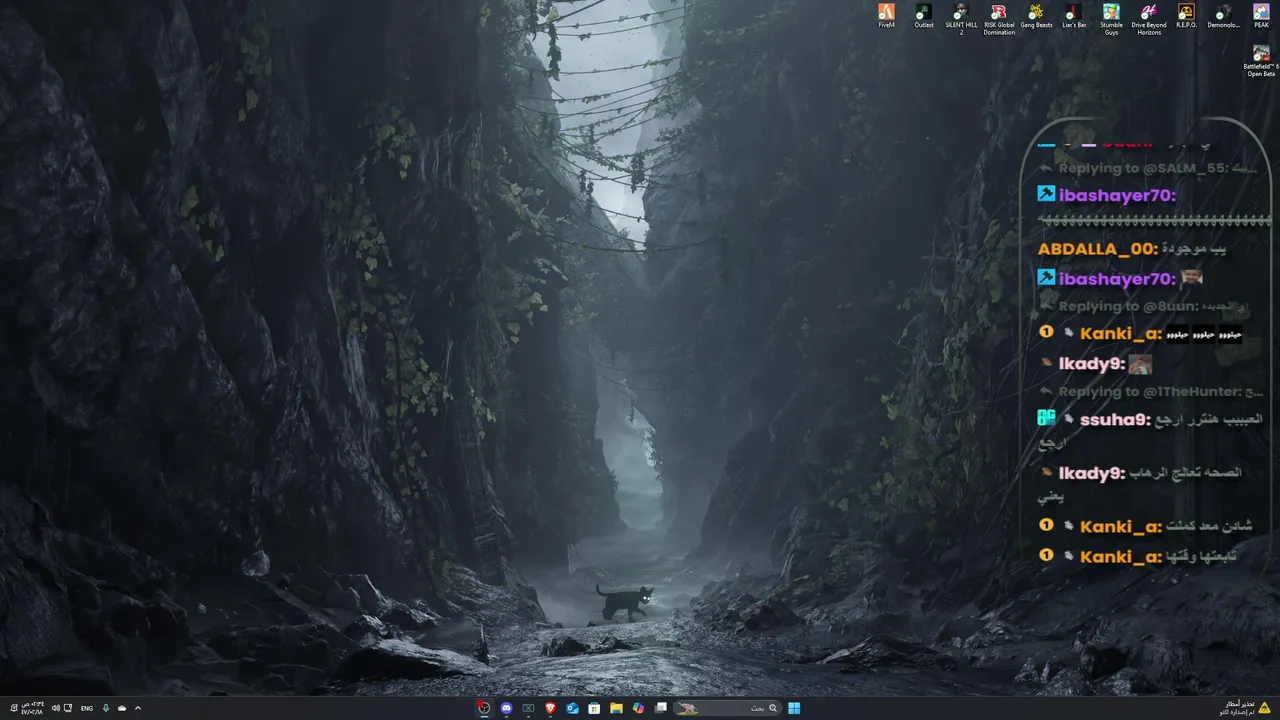Open the volume control in tray
This screenshot has width=1280, height=720.
coord(56,708)
